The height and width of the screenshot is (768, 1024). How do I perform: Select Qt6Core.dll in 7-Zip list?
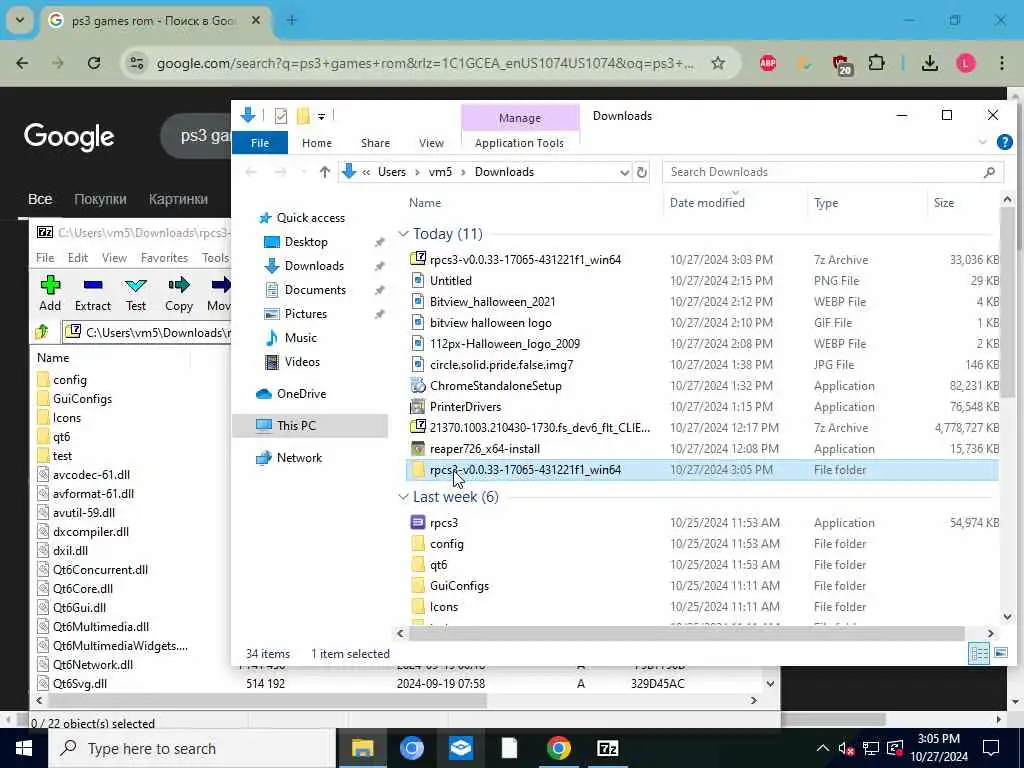[83, 588]
